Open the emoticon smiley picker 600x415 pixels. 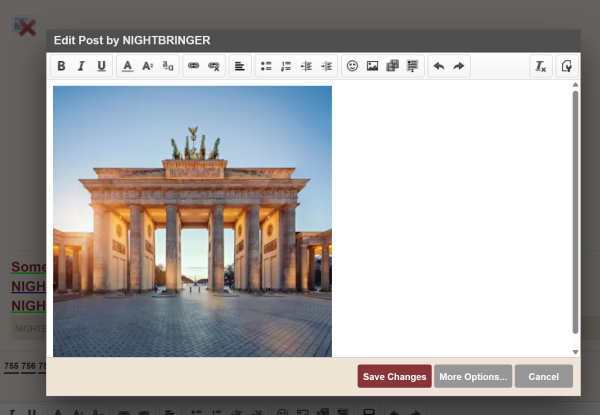[x=352, y=66]
